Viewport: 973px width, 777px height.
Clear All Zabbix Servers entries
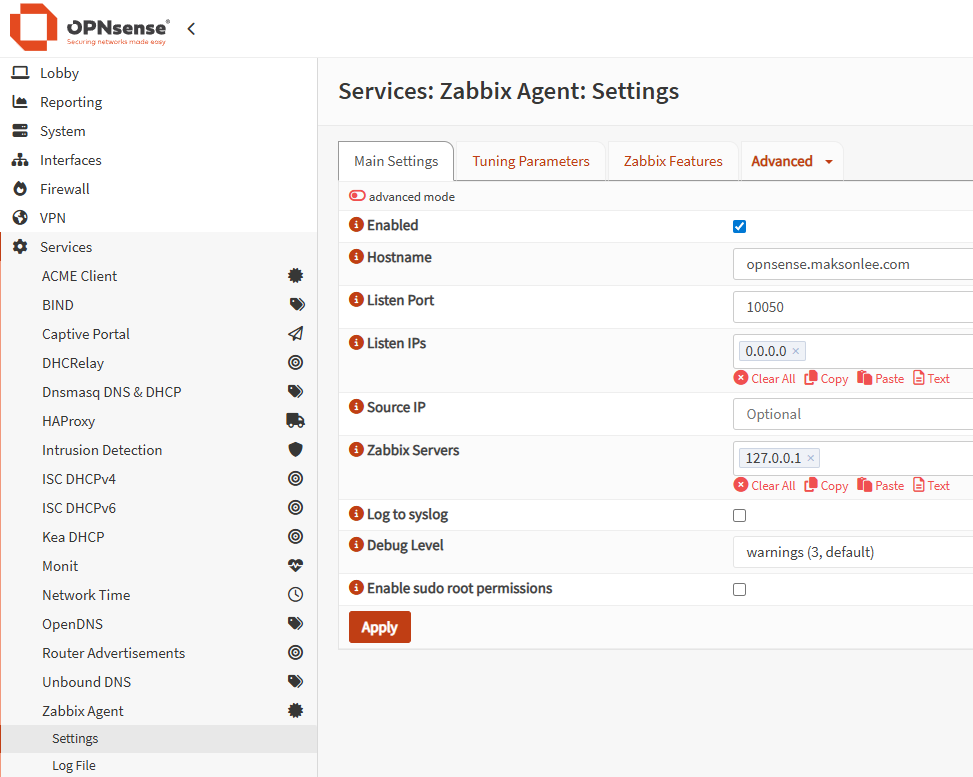click(x=764, y=485)
